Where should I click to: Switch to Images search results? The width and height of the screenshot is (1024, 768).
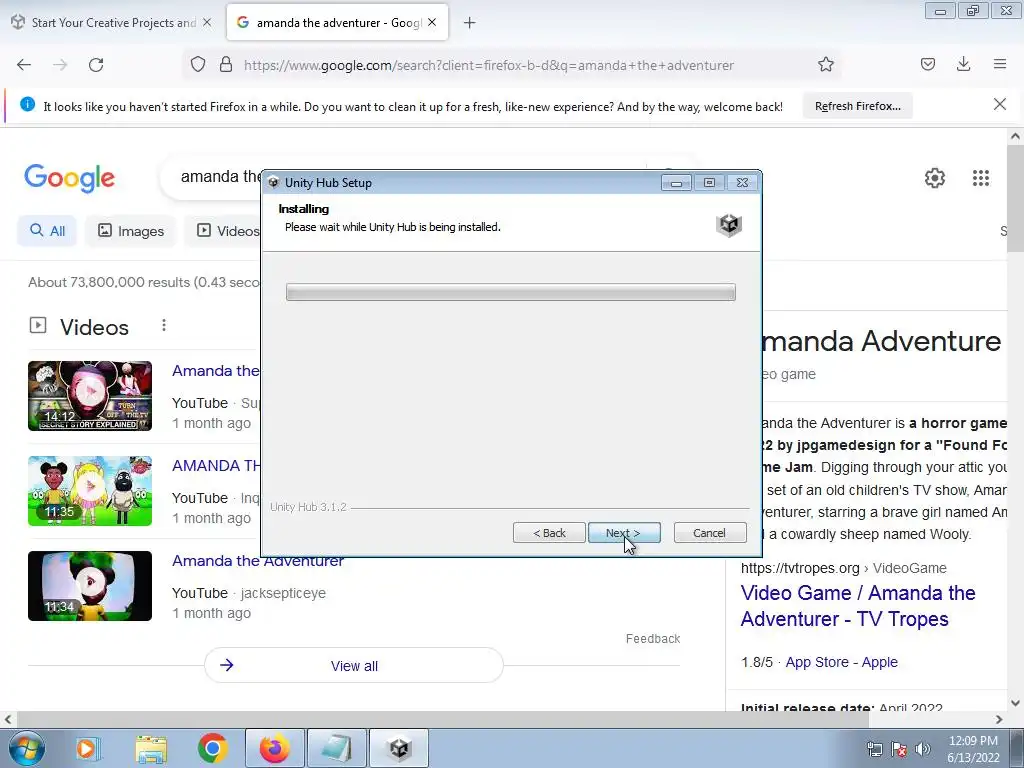click(131, 231)
